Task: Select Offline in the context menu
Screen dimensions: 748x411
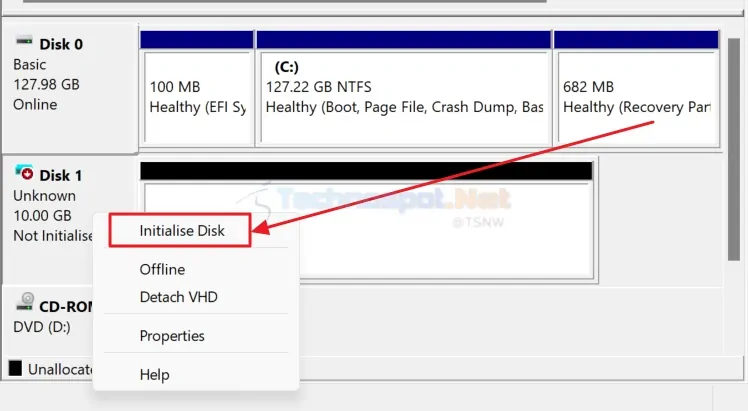Action: (x=162, y=270)
